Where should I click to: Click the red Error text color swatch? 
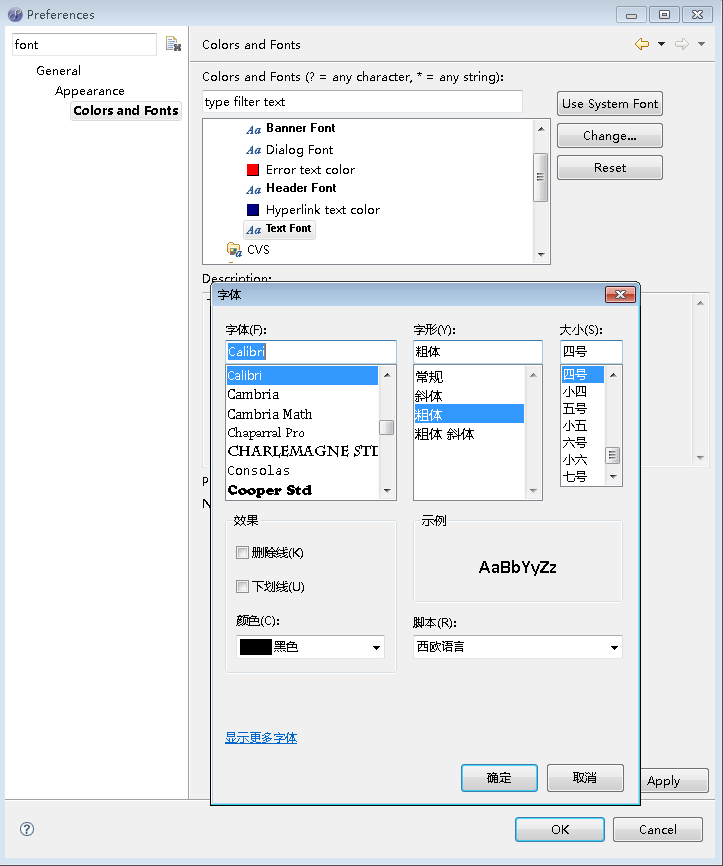(253, 170)
